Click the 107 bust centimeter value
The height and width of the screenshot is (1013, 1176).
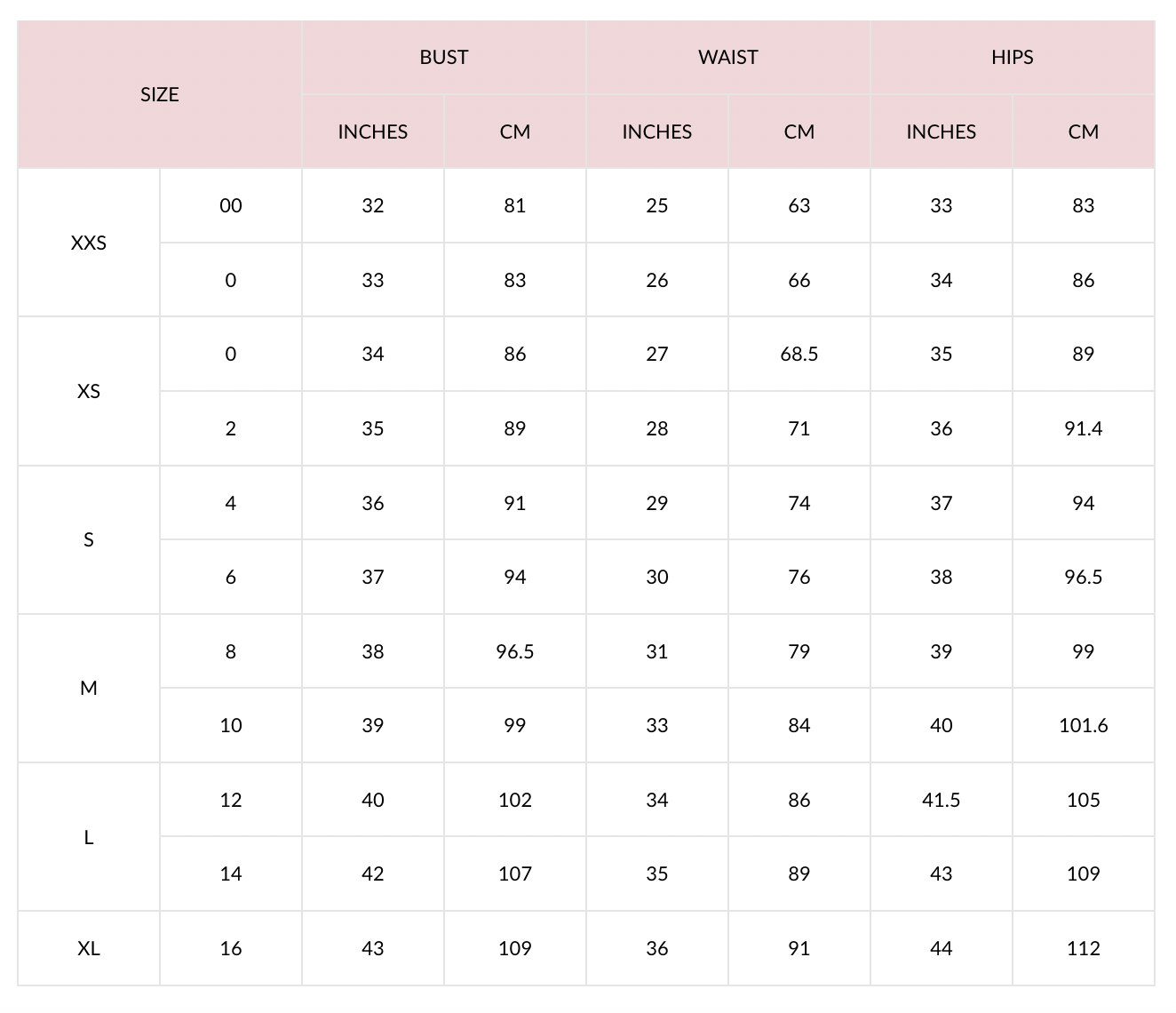[x=514, y=873]
